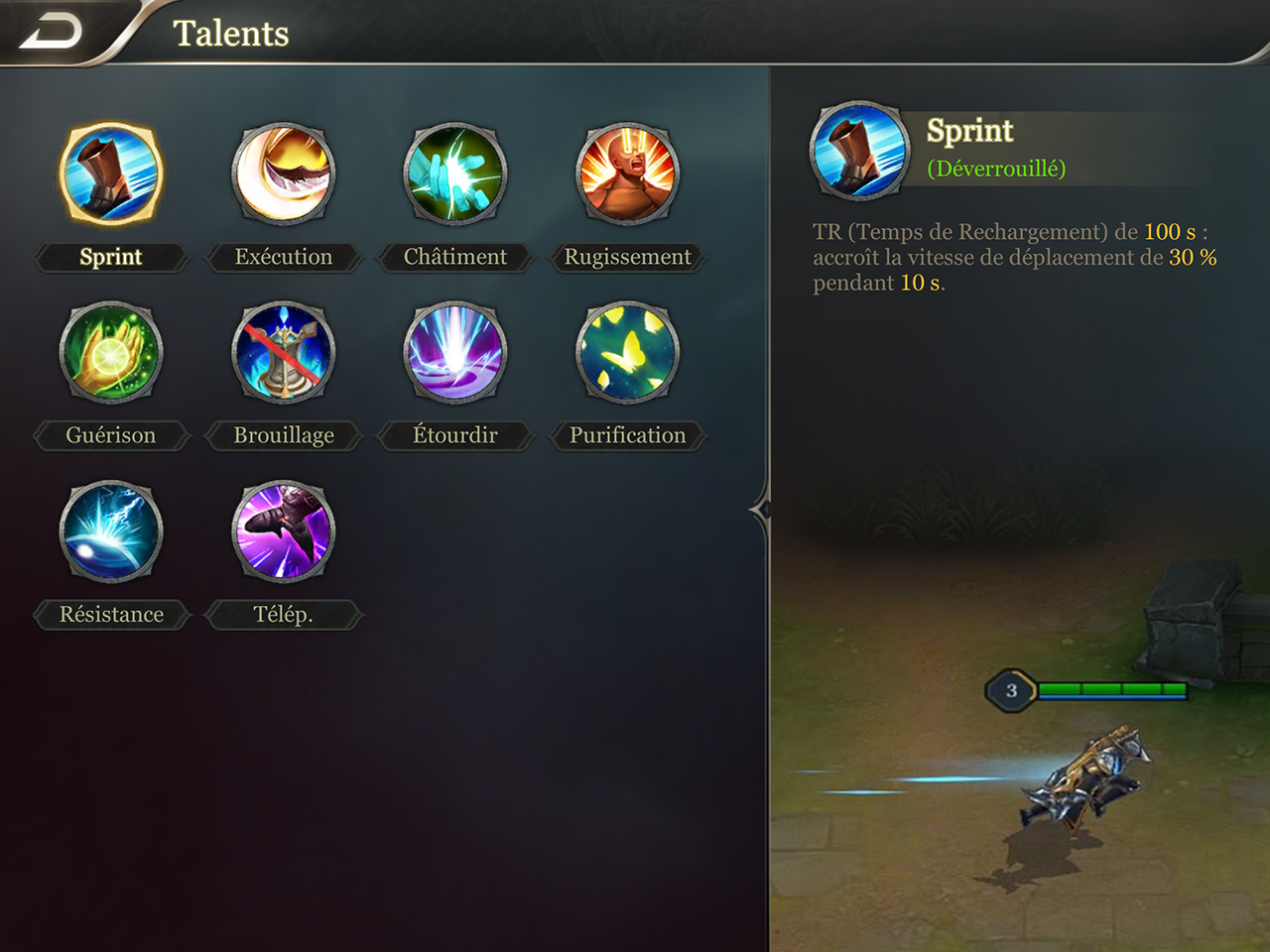Select the Guérison talent icon
1270x952 pixels.
tap(110, 352)
